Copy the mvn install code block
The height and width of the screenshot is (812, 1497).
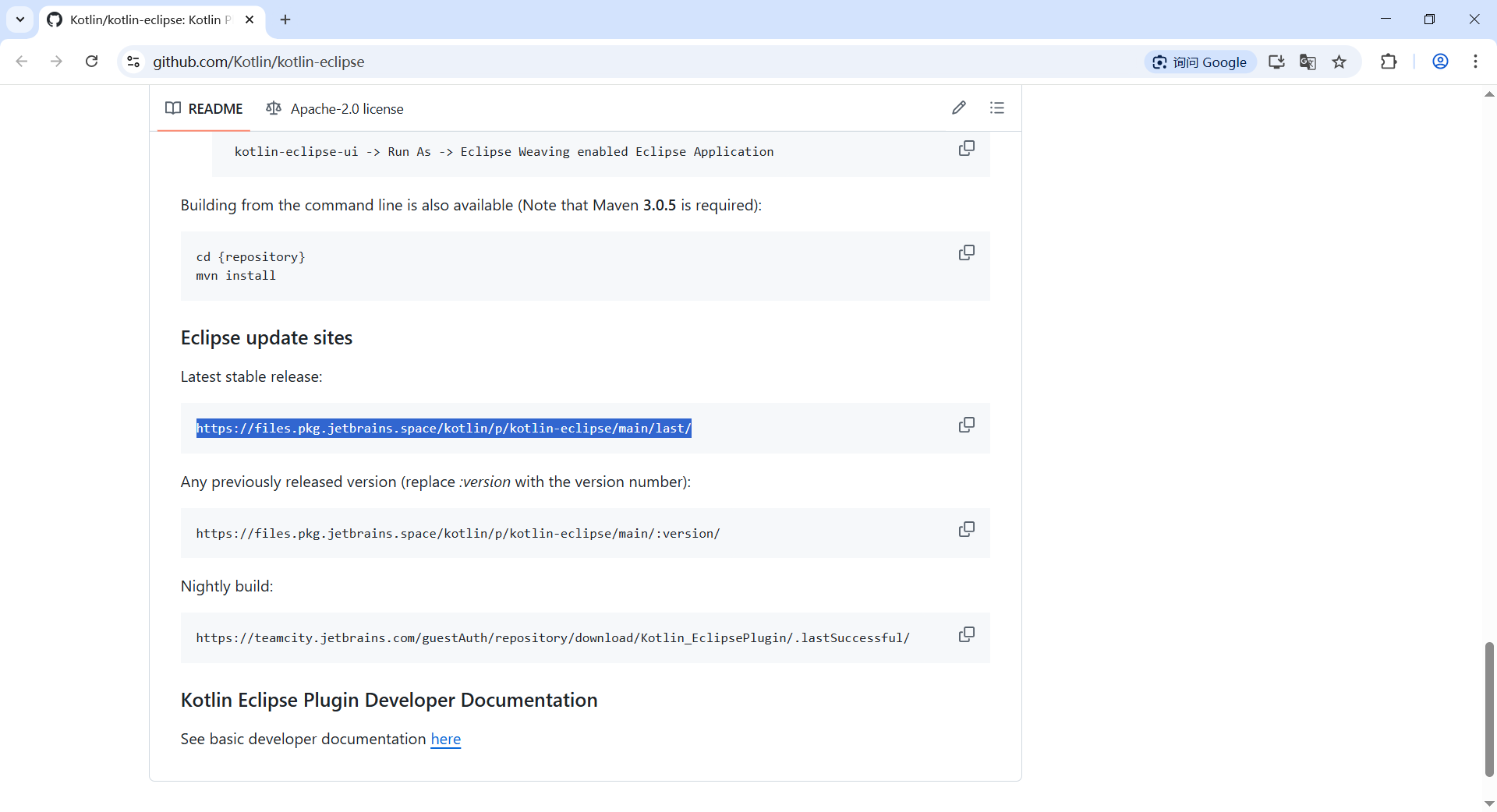(x=966, y=252)
